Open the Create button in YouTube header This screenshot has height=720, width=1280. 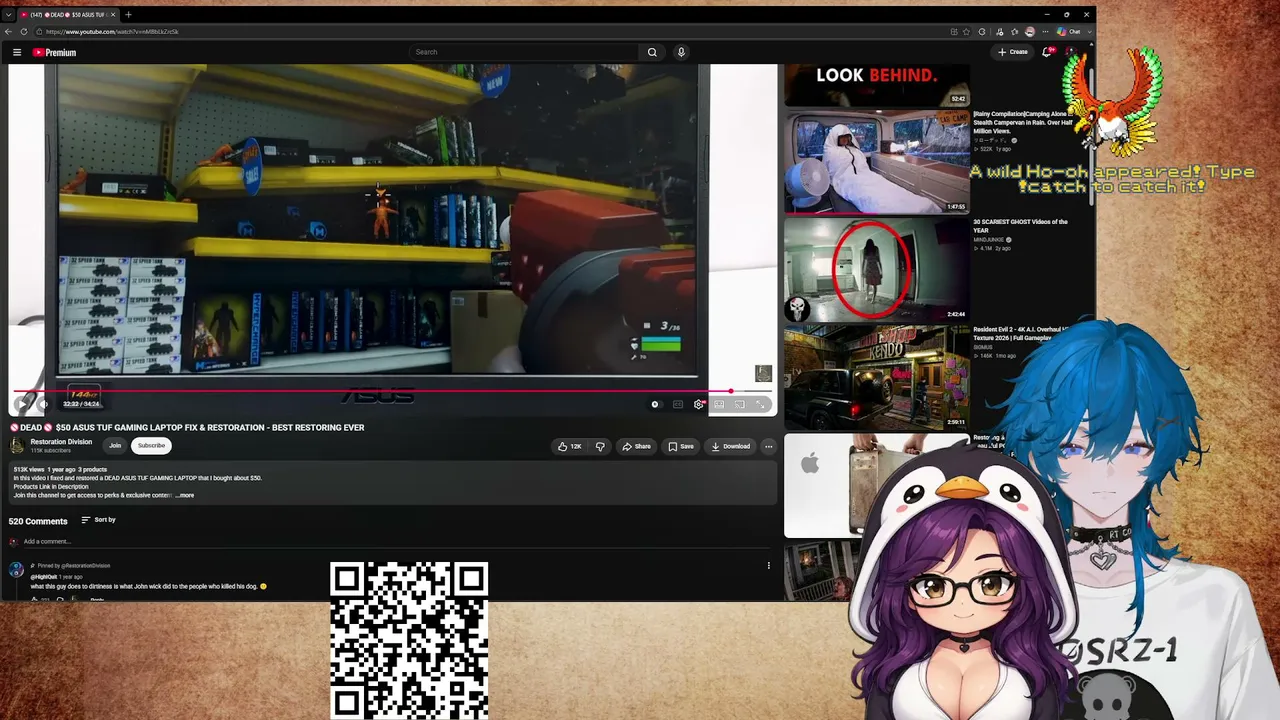[x=1013, y=52]
